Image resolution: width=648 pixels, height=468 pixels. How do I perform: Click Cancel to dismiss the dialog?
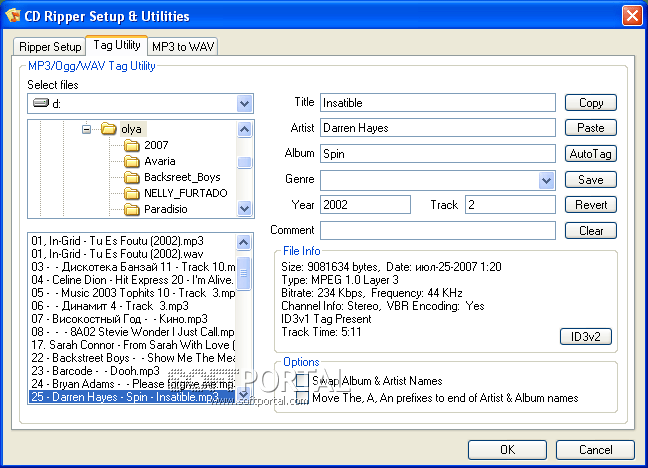click(x=595, y=450)
